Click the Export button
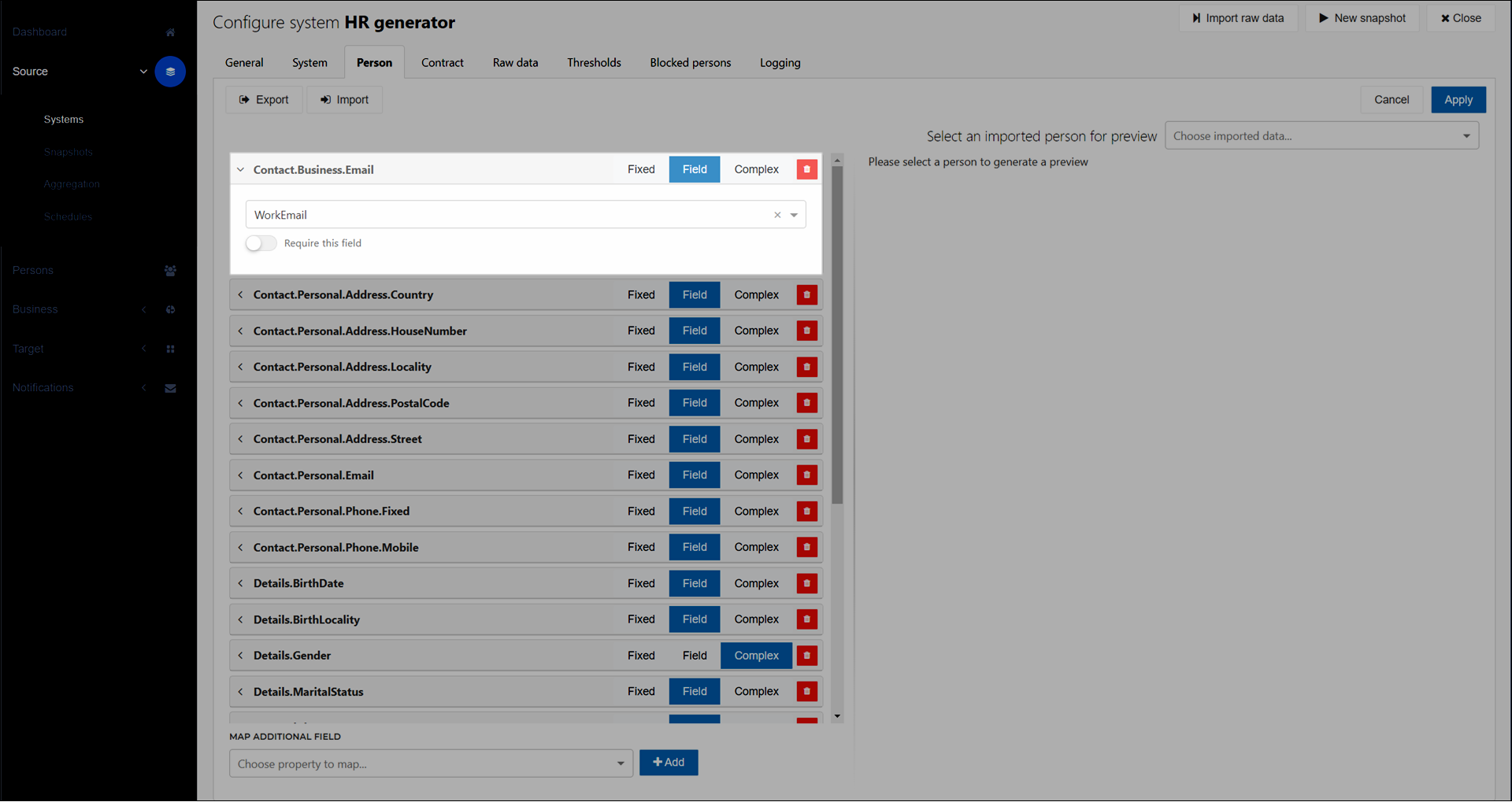 264,100
